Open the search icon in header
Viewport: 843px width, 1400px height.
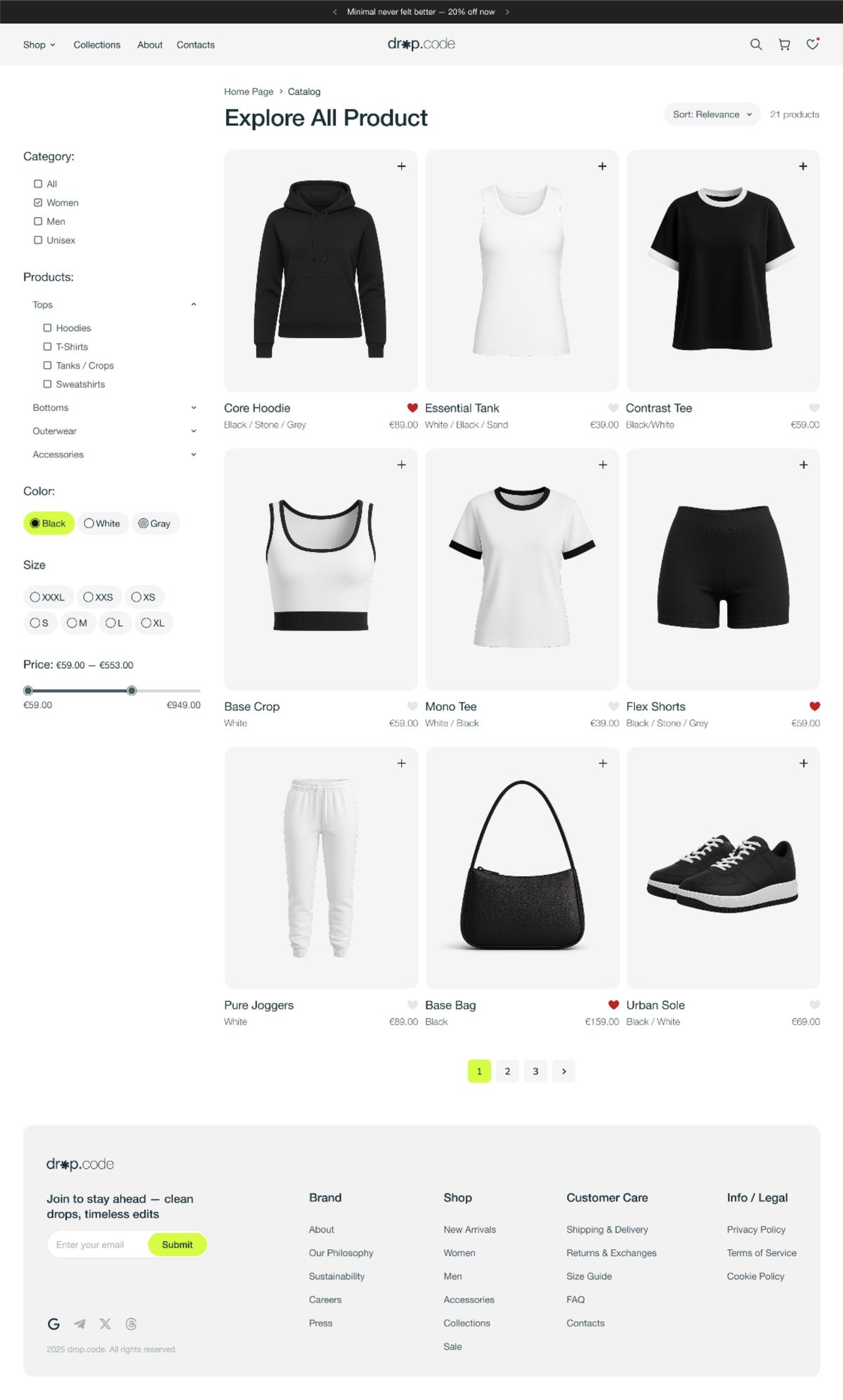(x=756, y=44)
